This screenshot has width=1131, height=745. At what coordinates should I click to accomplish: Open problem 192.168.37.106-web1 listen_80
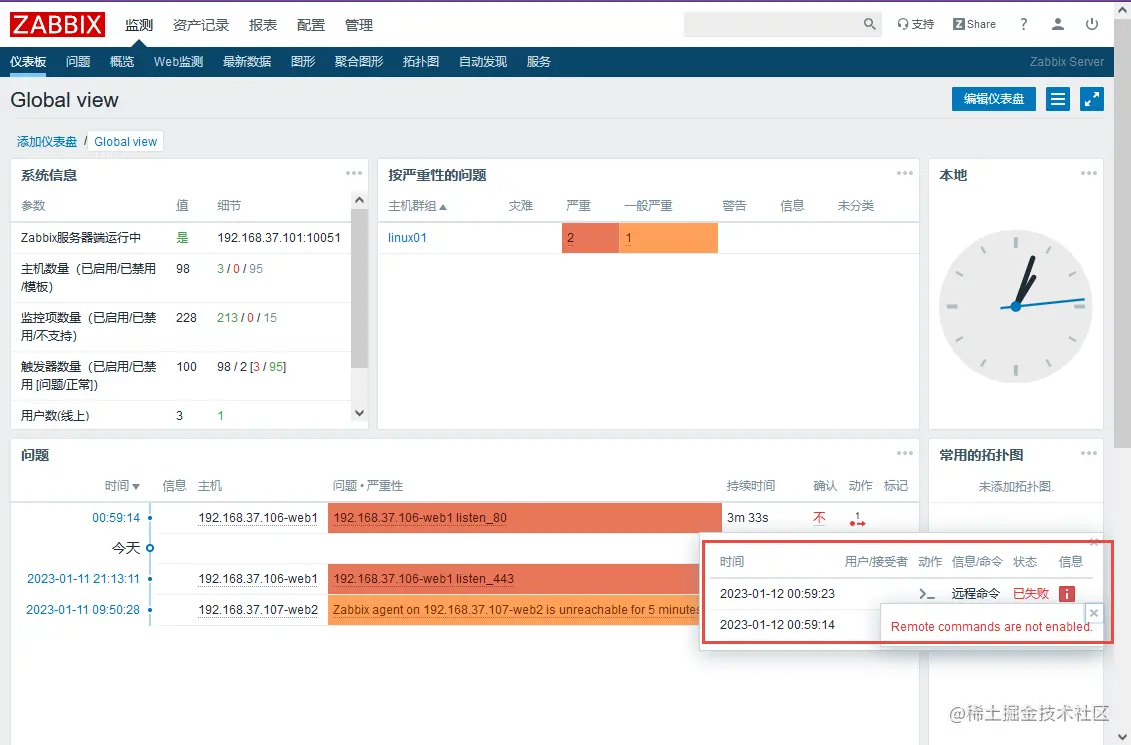pos(420,518)
